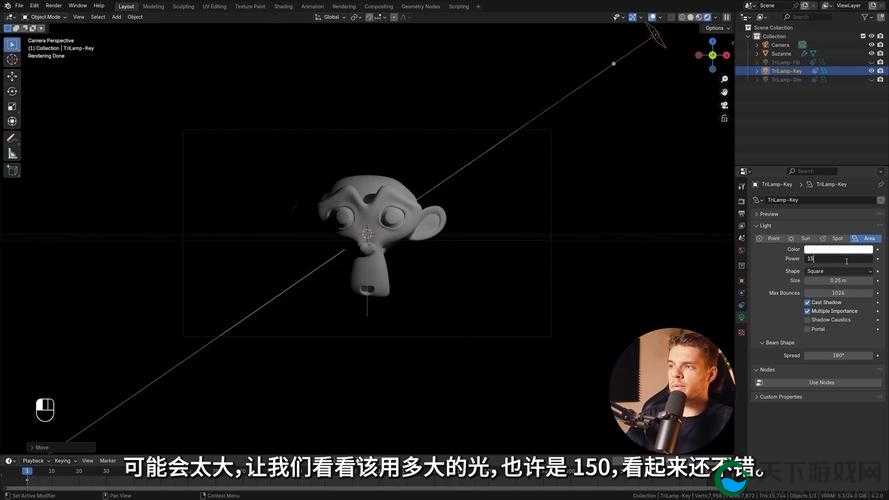The width and height of the screenshot is (889, 500).
Task: Click the green Y axis on navigation gizmo
Action: 713,55
